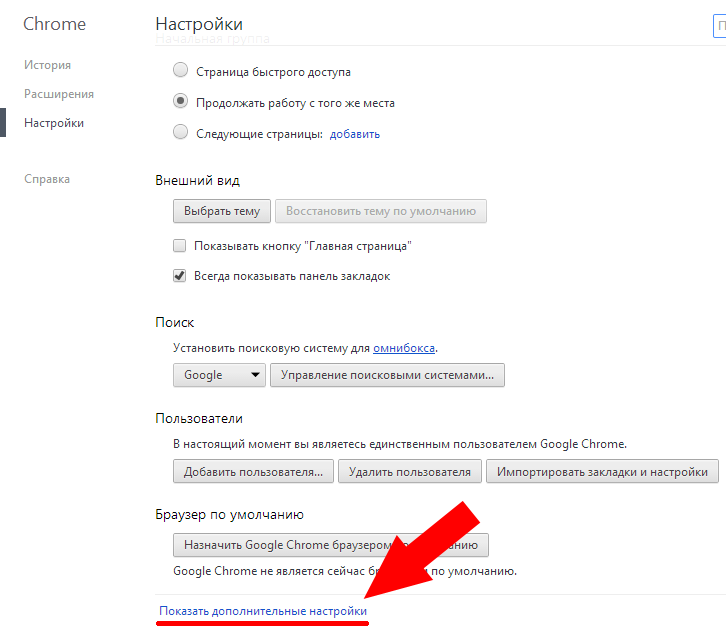Click the "Внешний вид" section heading
Viewport: 726px width, 642px height.
197,181
